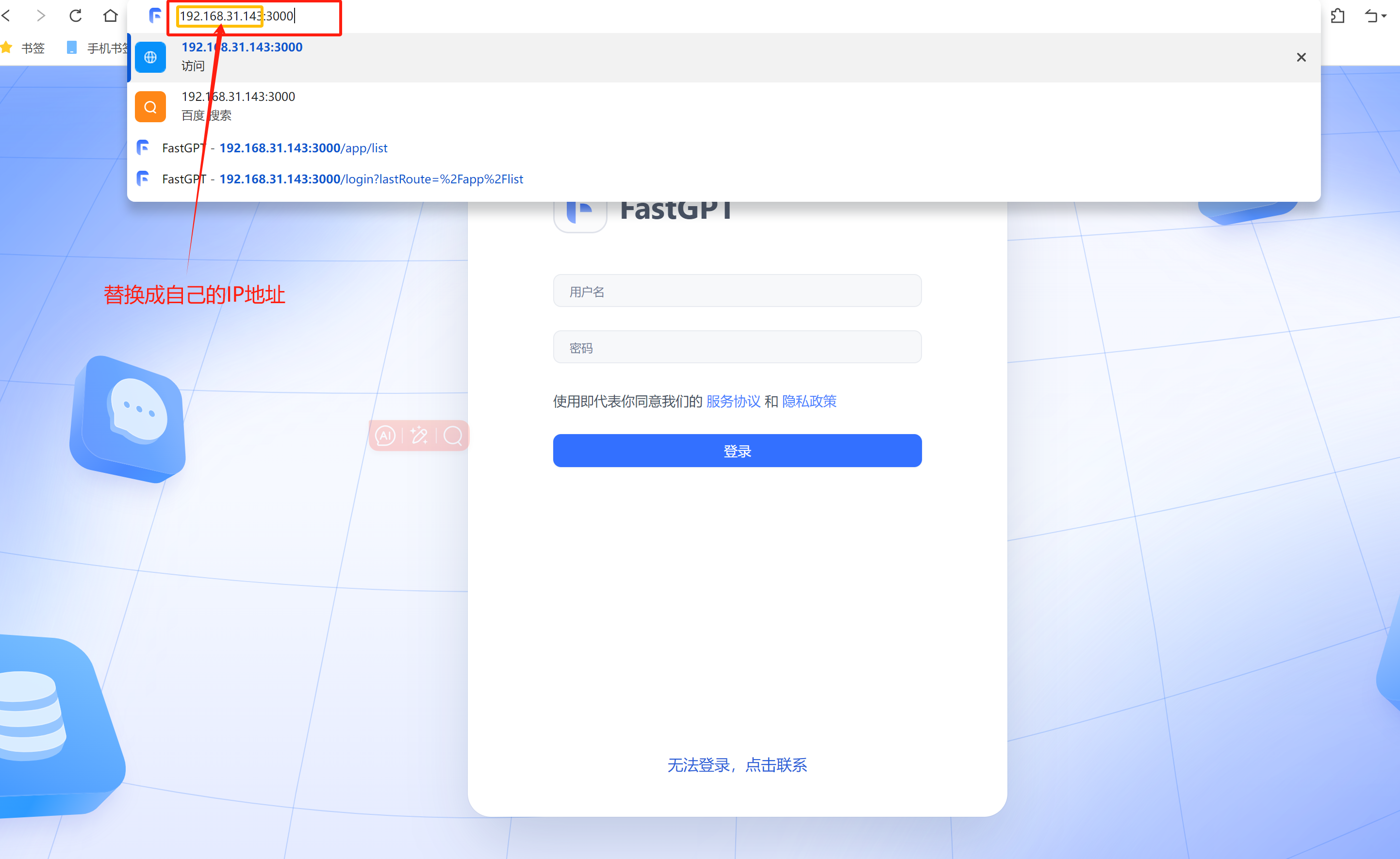
Task: Click the orange Baidu search icon
Action: click(x=150, y=106)
